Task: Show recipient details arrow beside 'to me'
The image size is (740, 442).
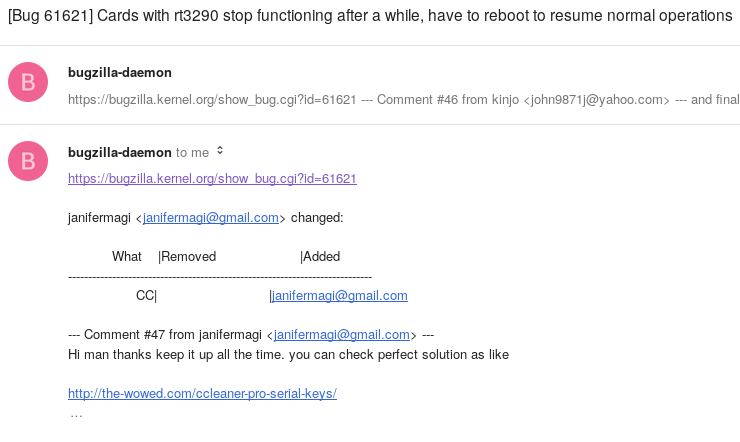Action: point(220,151)
